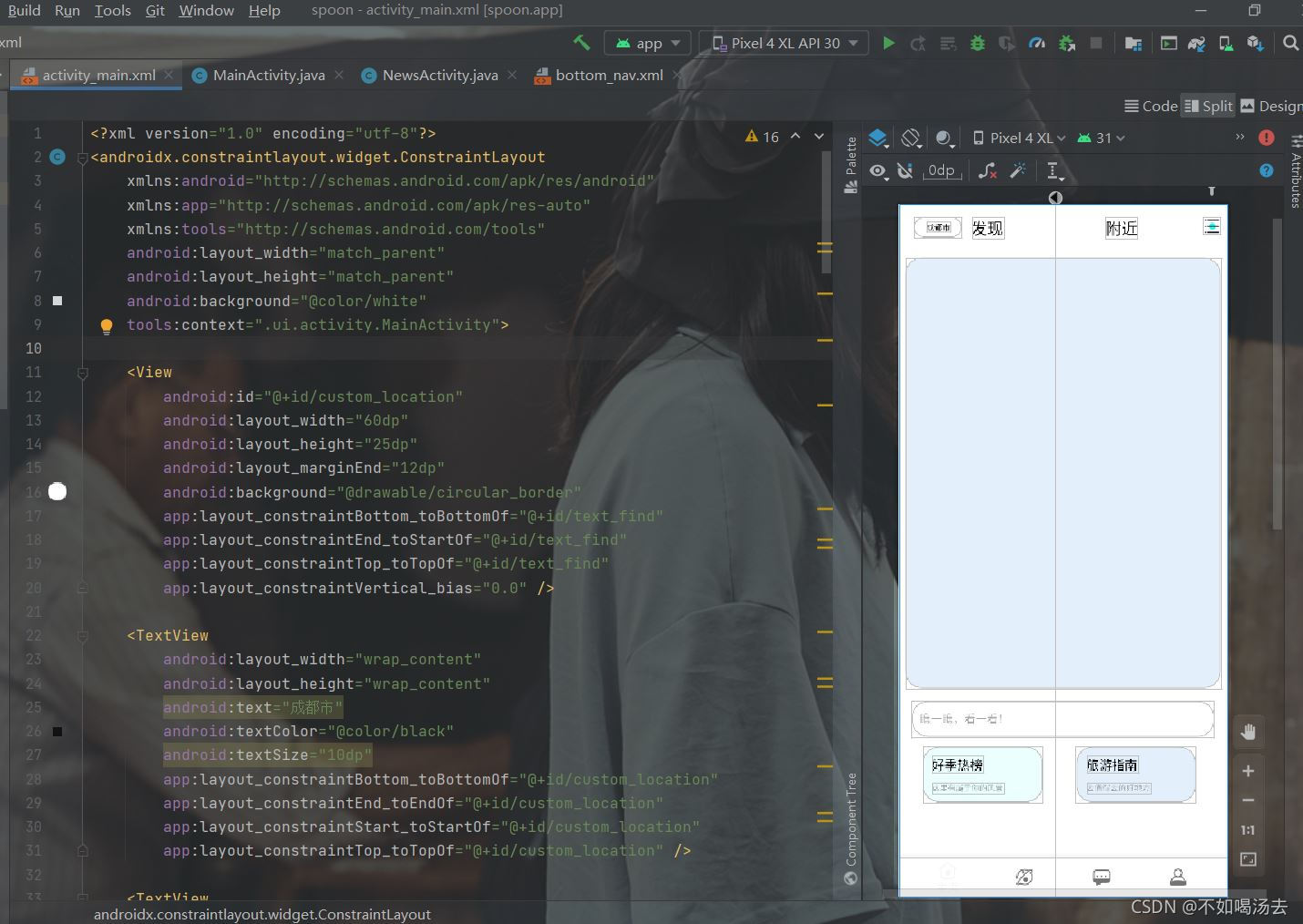Open the Pixel 4 XL API 30 device dropdown
1303x924 pixels.
785,43
